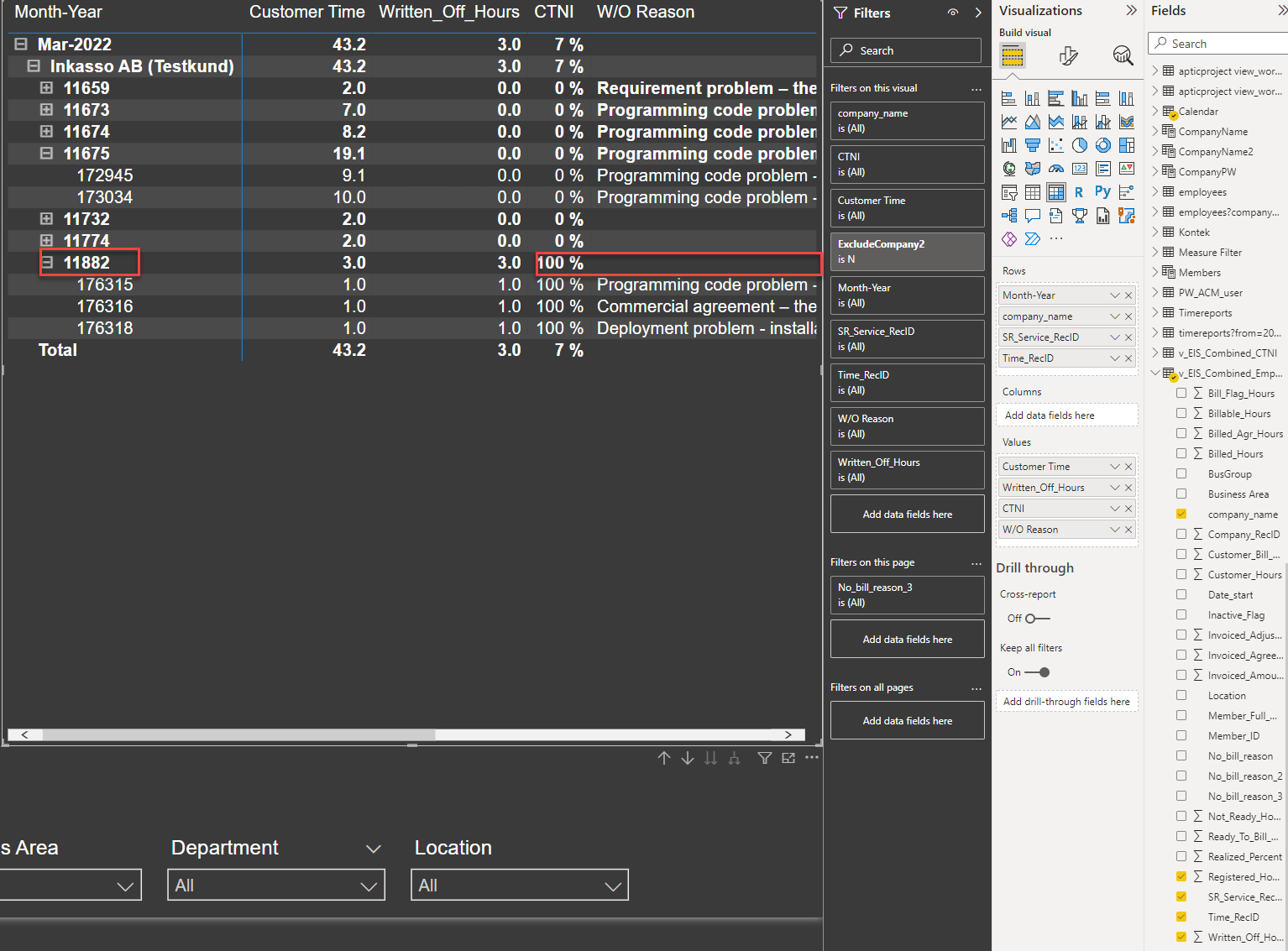Viewport: 1288px width, 951px height.
Task: Select the Q&A speech bubble visual
Action: click(x=1033, y=216)
